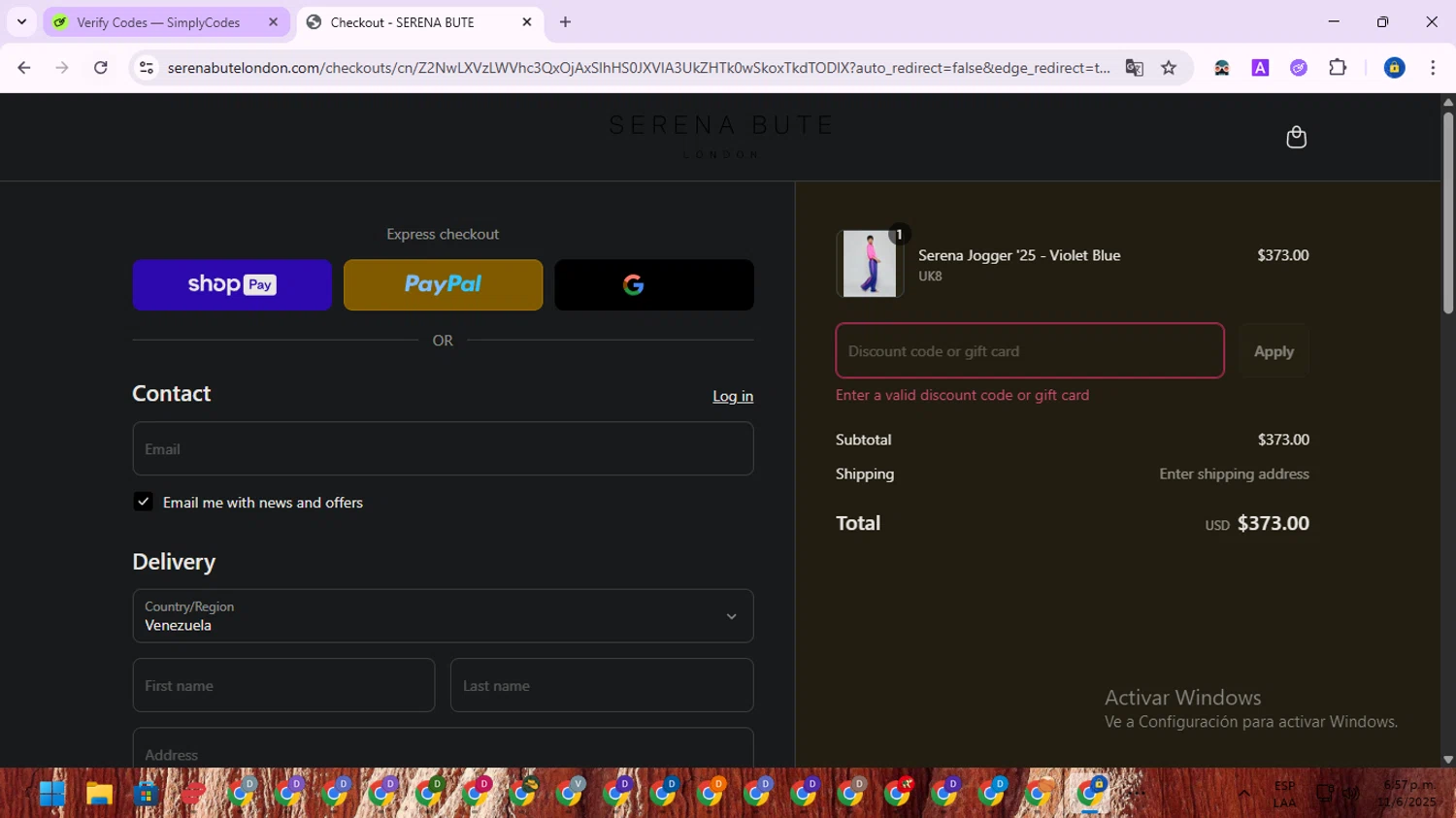
Task: Open the tab search dropdown arrow
Action: (21, 22)
